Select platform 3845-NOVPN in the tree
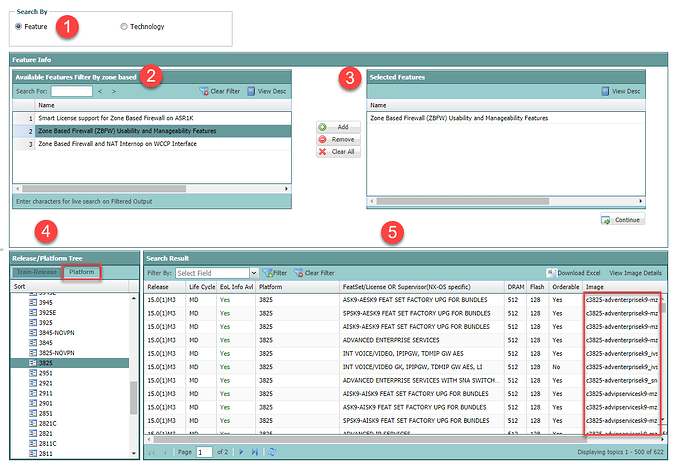This screenshot has width=690, height=466. (x=56, y=333)
